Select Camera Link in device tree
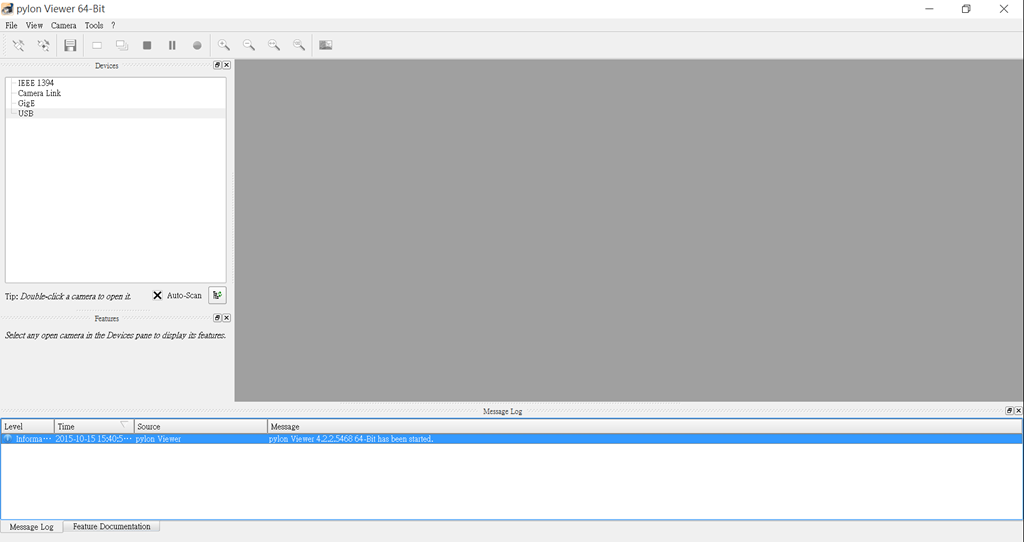This screenshot has width=1024, height=542. click(x=39, y=93)
